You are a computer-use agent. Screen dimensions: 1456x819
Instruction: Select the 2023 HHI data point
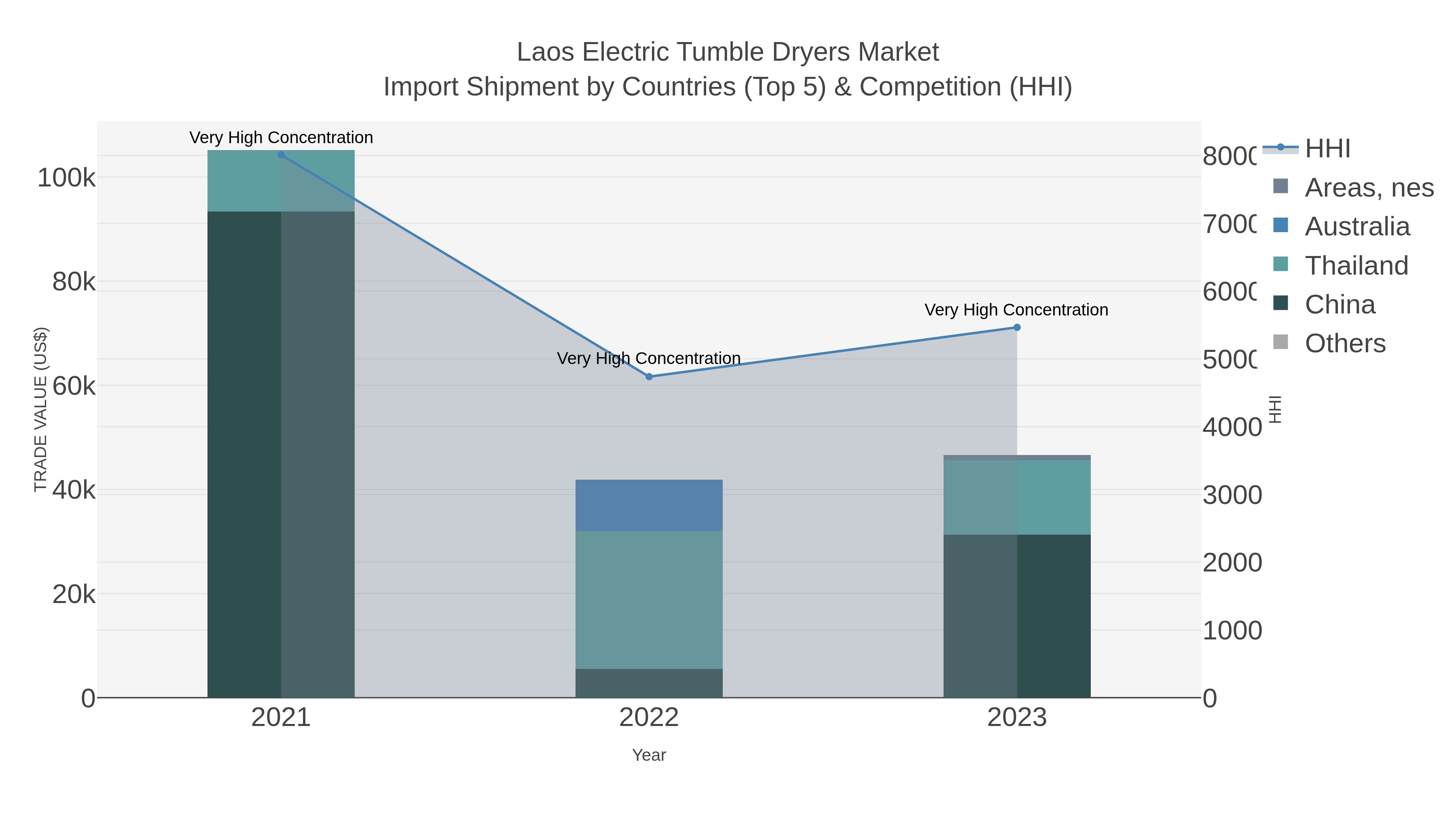(1017, 327)
